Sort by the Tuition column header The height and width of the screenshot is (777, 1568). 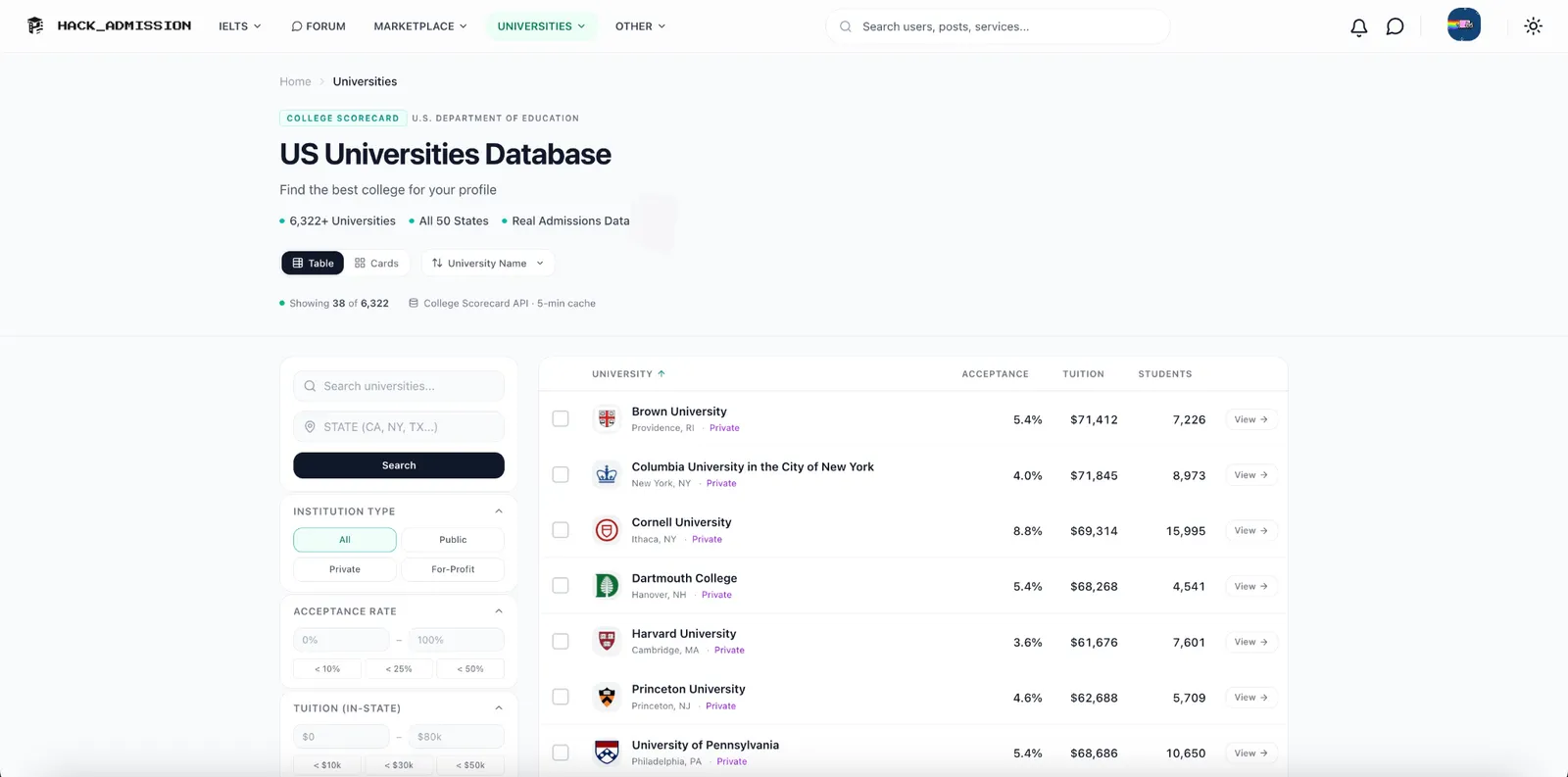pyautogui.click(x=1083, y=374)
